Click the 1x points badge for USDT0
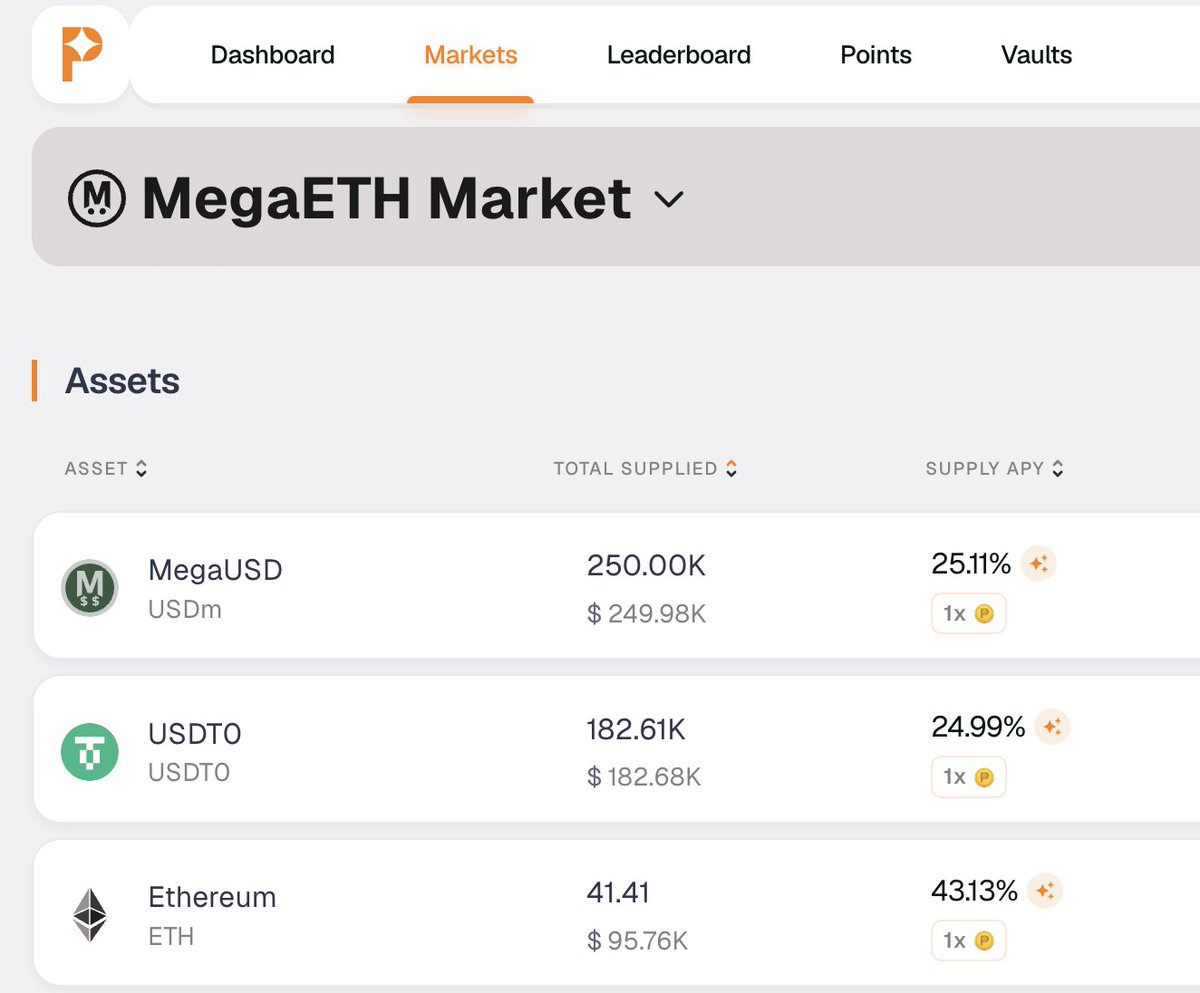This screenshot has width=1200, height=993. (x=968, y=778)
